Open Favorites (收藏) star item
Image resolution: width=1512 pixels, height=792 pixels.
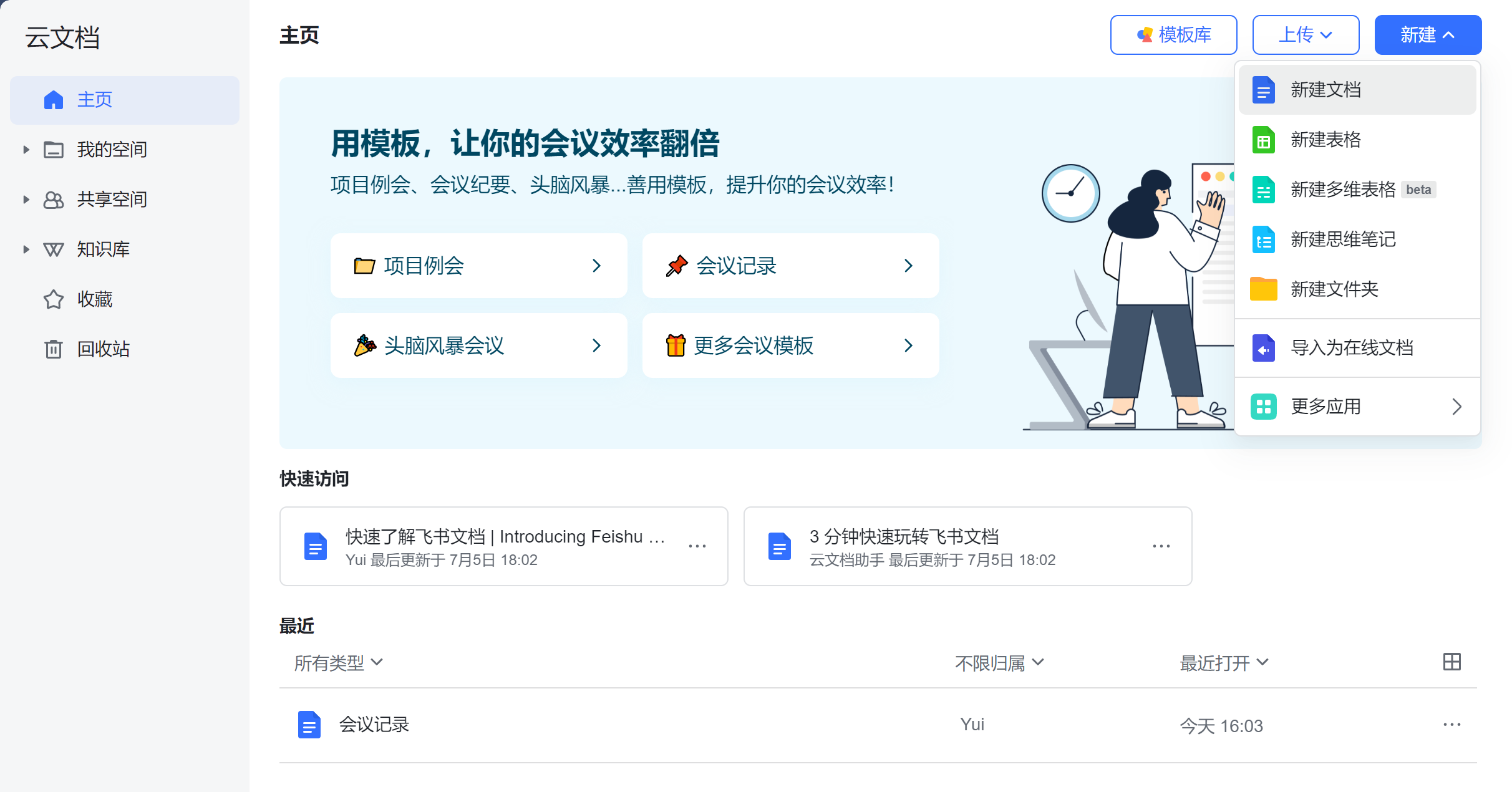(x=94, y=299)
